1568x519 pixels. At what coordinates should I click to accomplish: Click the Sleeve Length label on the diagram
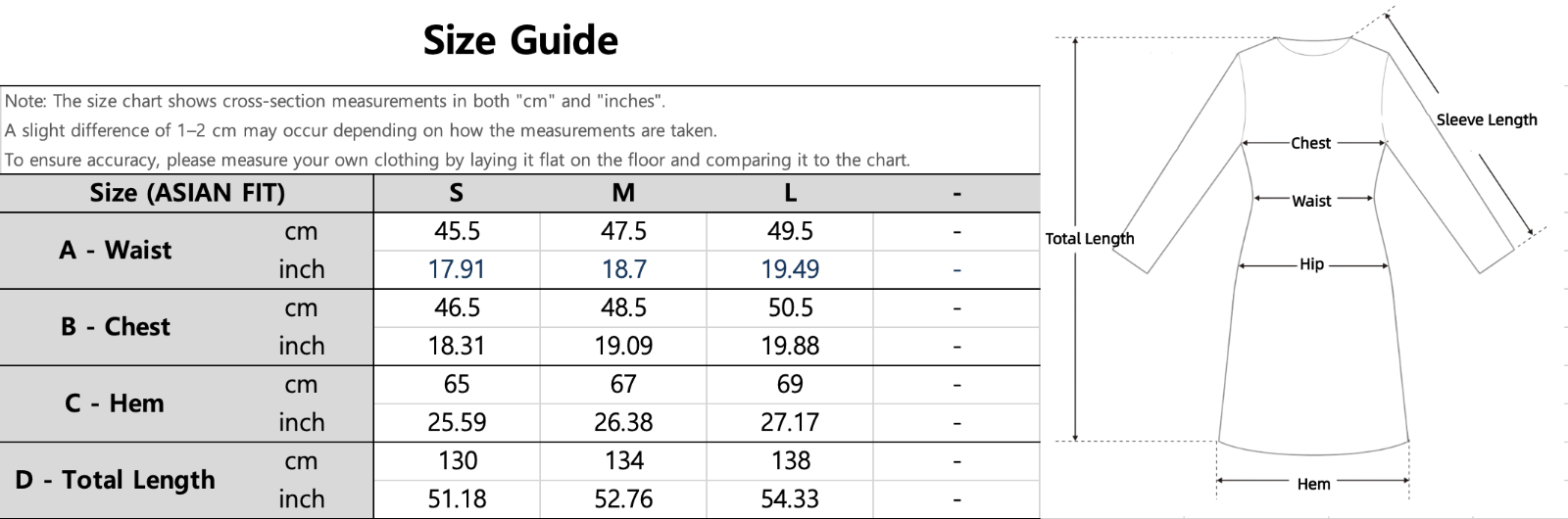(x=1486, y=119)
